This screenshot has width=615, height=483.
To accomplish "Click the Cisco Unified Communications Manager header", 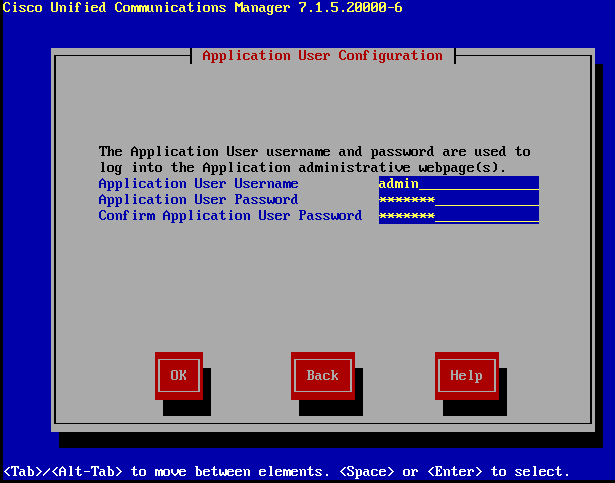I will [x=202, y=7].
